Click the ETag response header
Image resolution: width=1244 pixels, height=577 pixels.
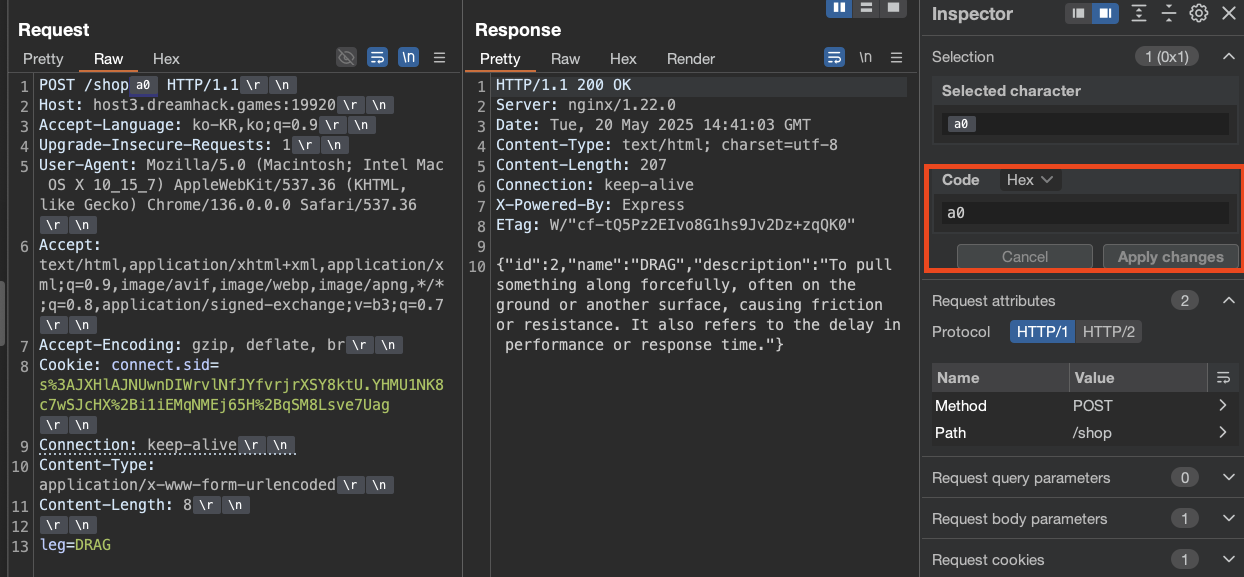click(675, 225)
